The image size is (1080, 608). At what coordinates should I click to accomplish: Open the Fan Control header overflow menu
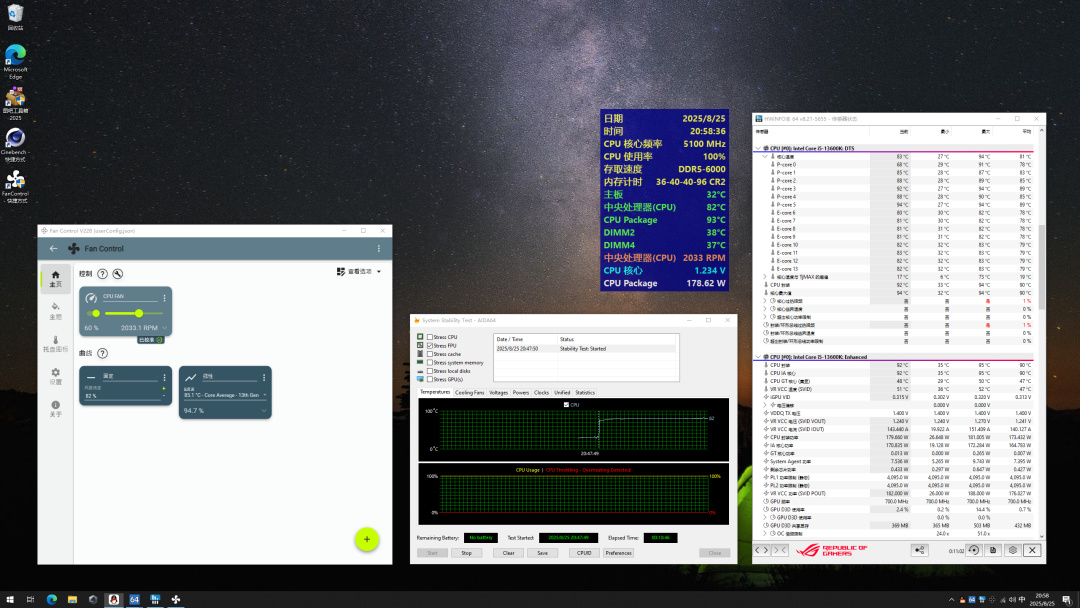point(378,249)
